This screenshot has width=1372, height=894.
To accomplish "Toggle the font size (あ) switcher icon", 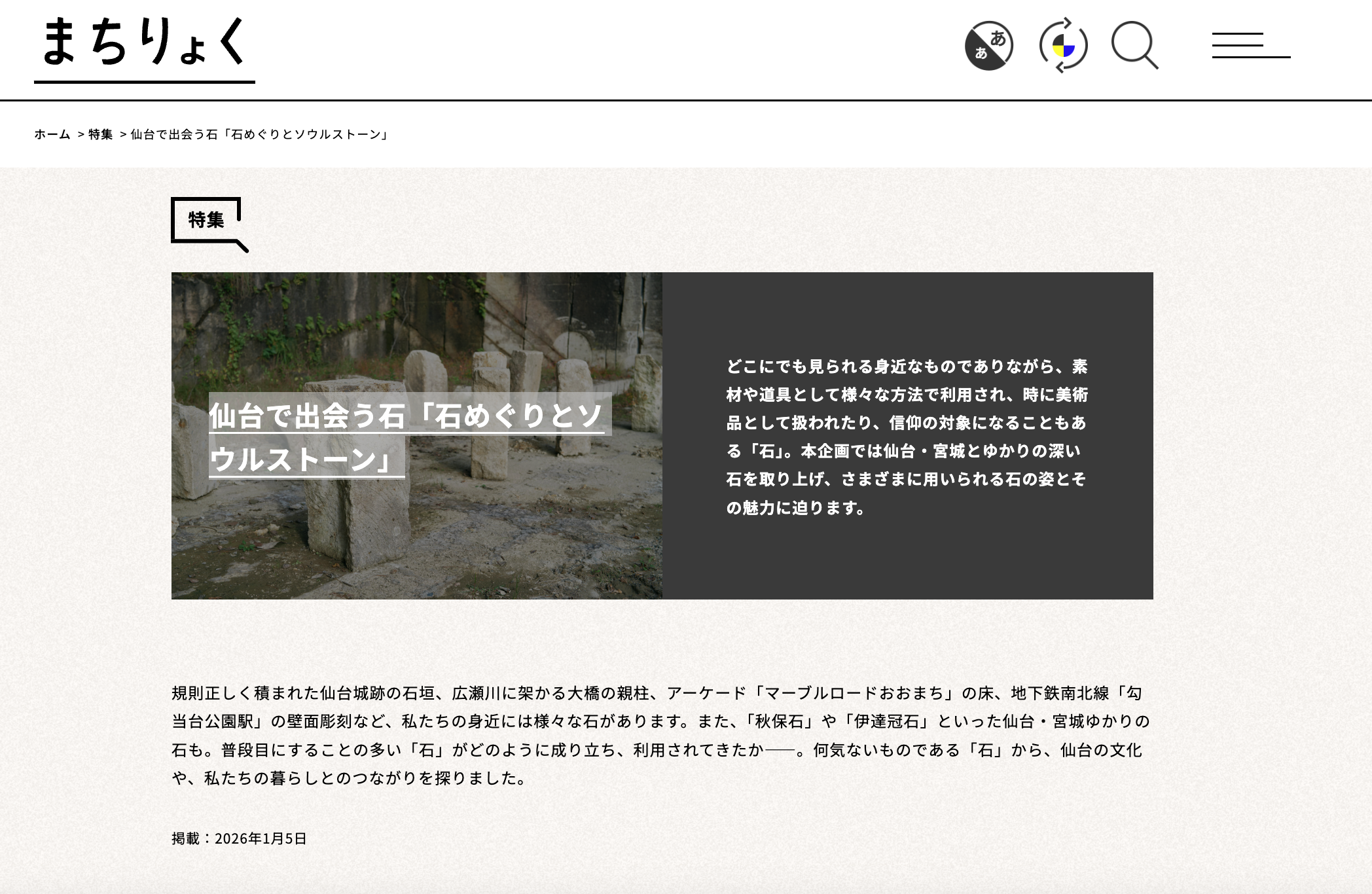I will pos(988,45).
